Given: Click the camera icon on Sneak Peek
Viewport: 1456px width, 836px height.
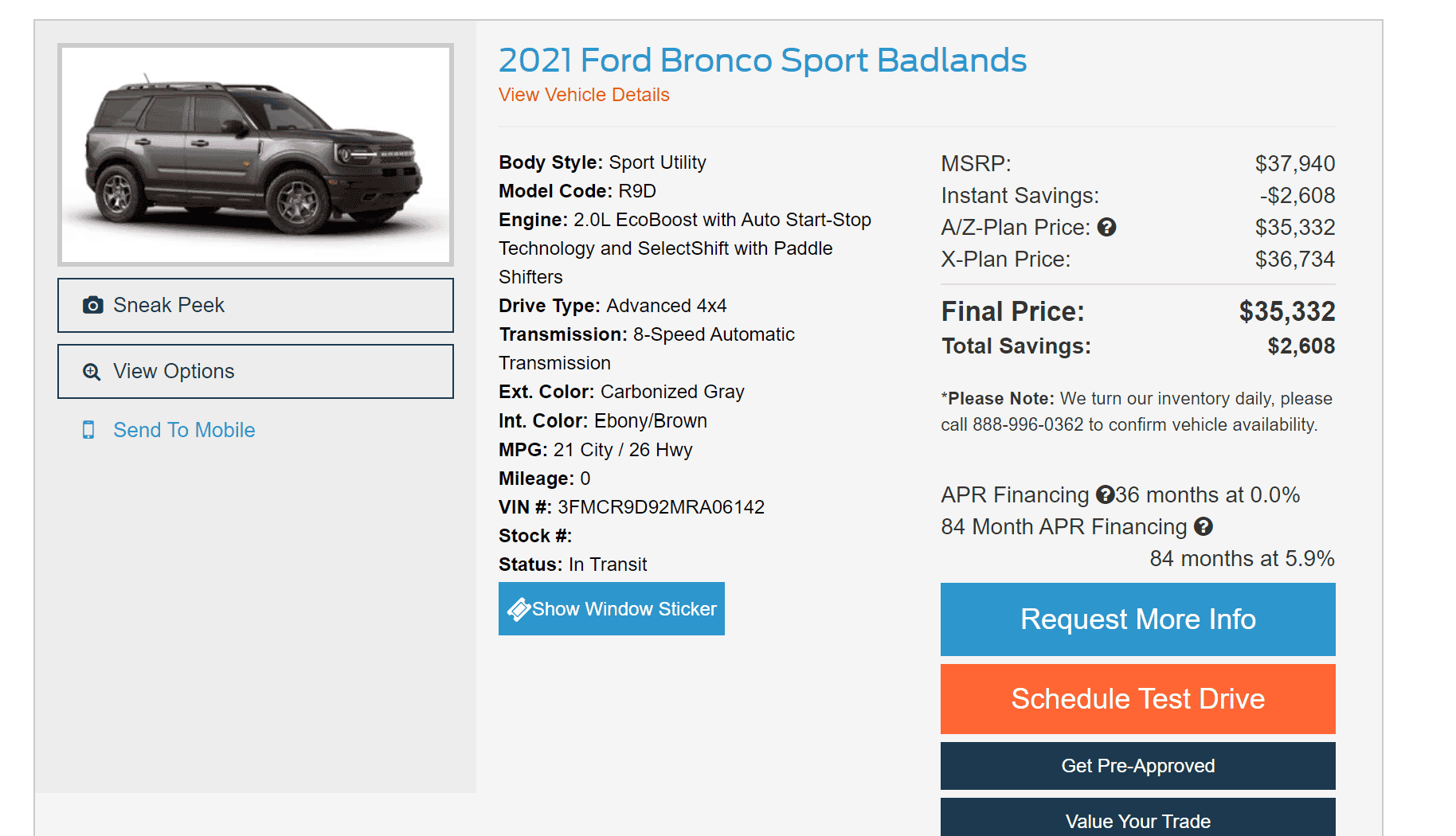Looking at the screenshot, I should coord(92,305).
